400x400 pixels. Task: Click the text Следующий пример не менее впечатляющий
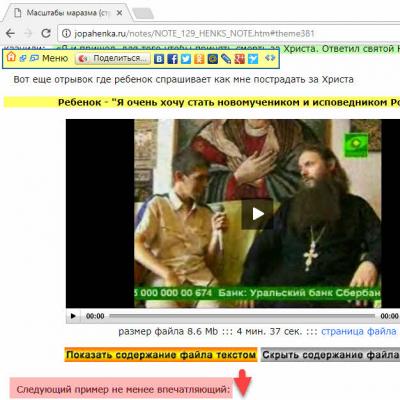tap(123, 389)
